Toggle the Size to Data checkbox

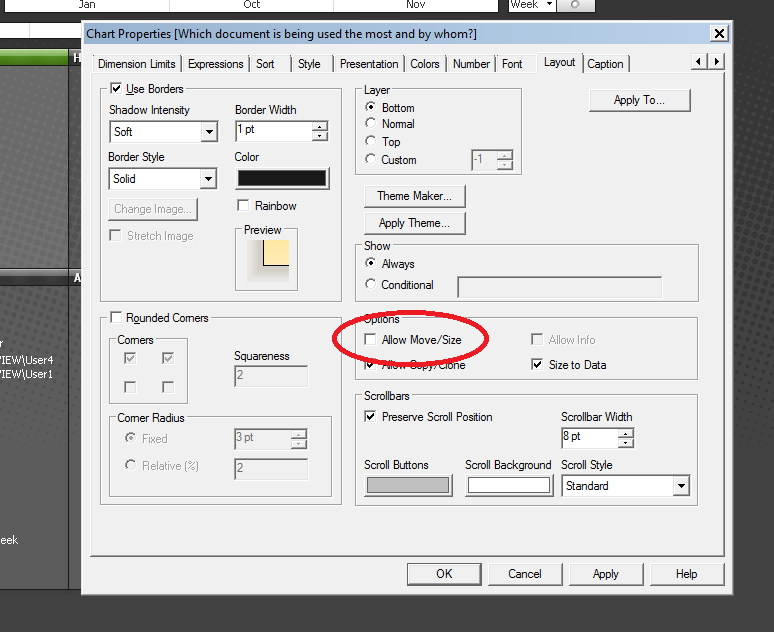[x=537, y=364]
